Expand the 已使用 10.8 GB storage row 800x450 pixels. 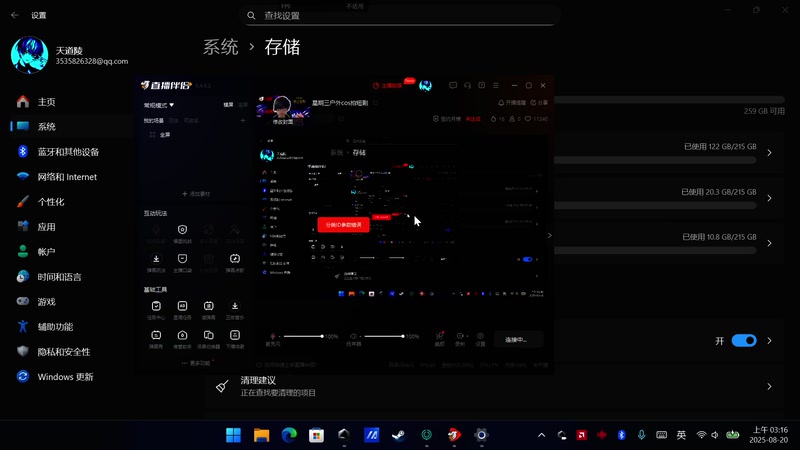tap(769, 243)
